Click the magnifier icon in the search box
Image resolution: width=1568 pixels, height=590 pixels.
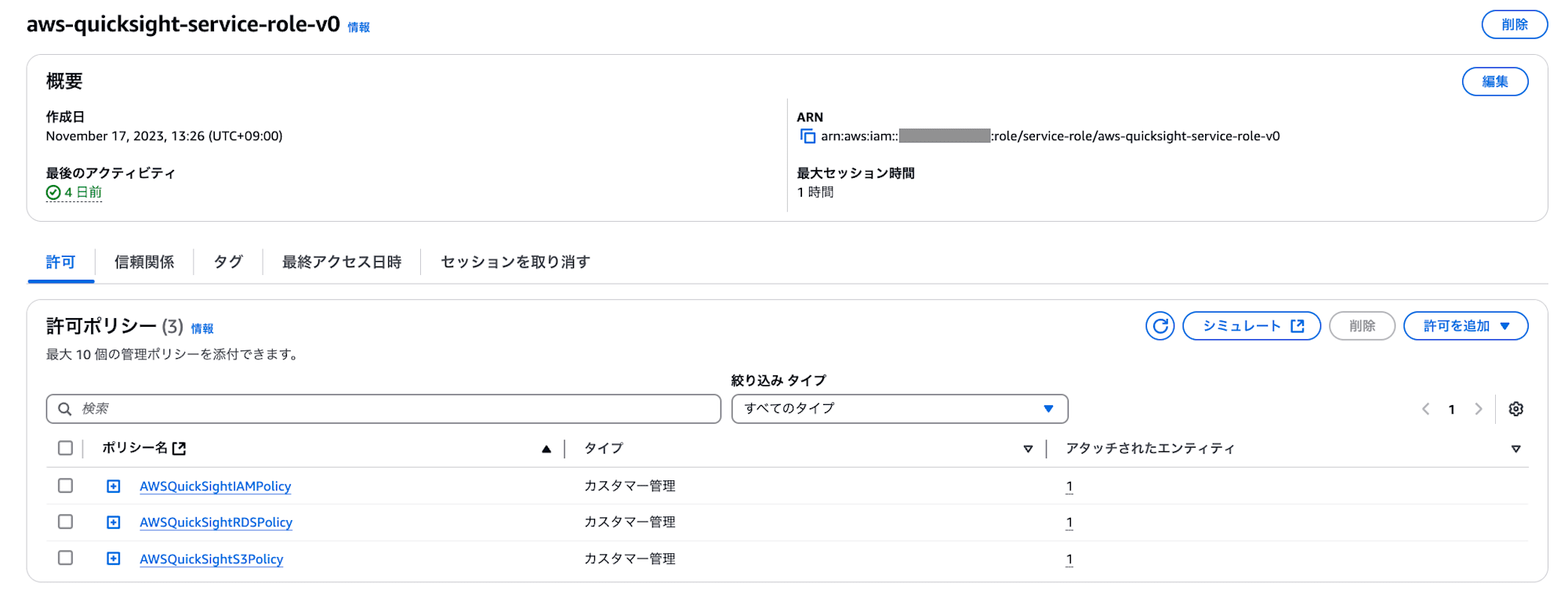(x=65, y=409)
